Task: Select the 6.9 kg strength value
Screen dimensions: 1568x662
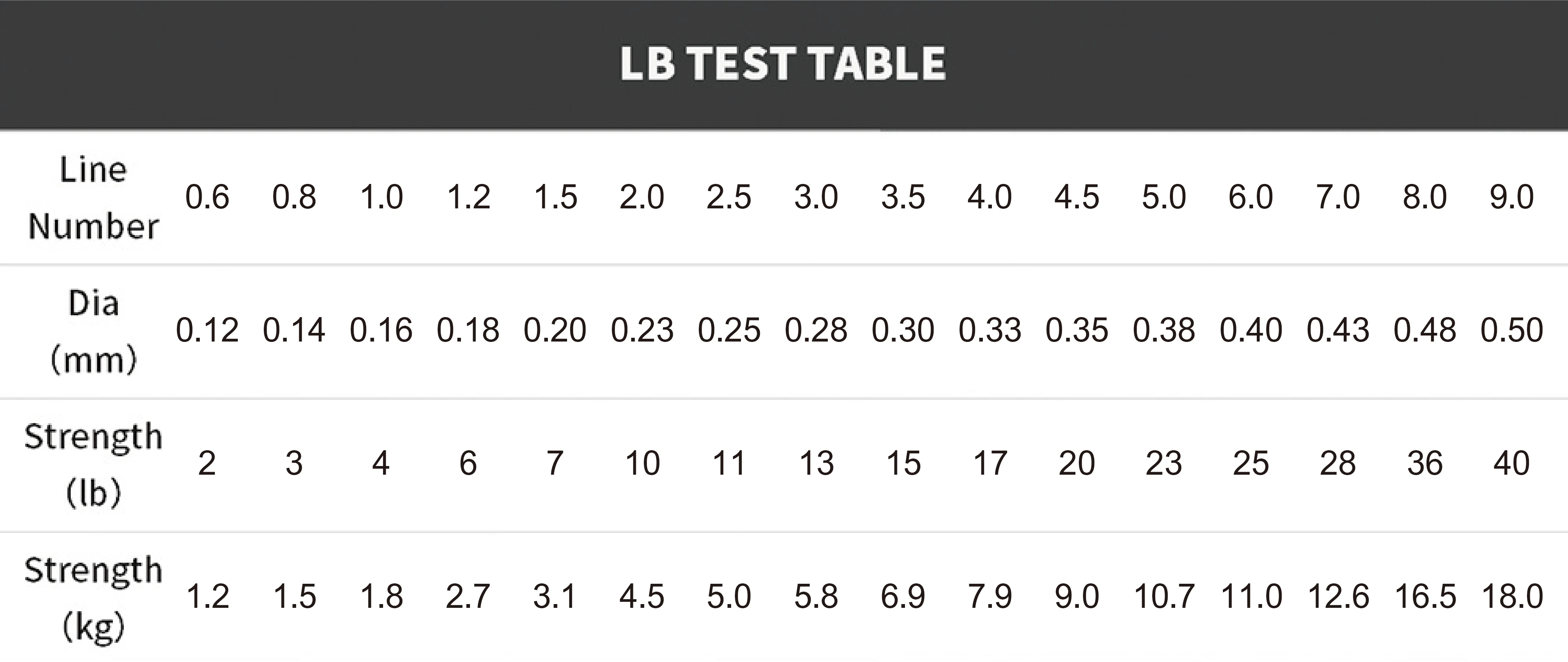Action: [x=903, y=596]
